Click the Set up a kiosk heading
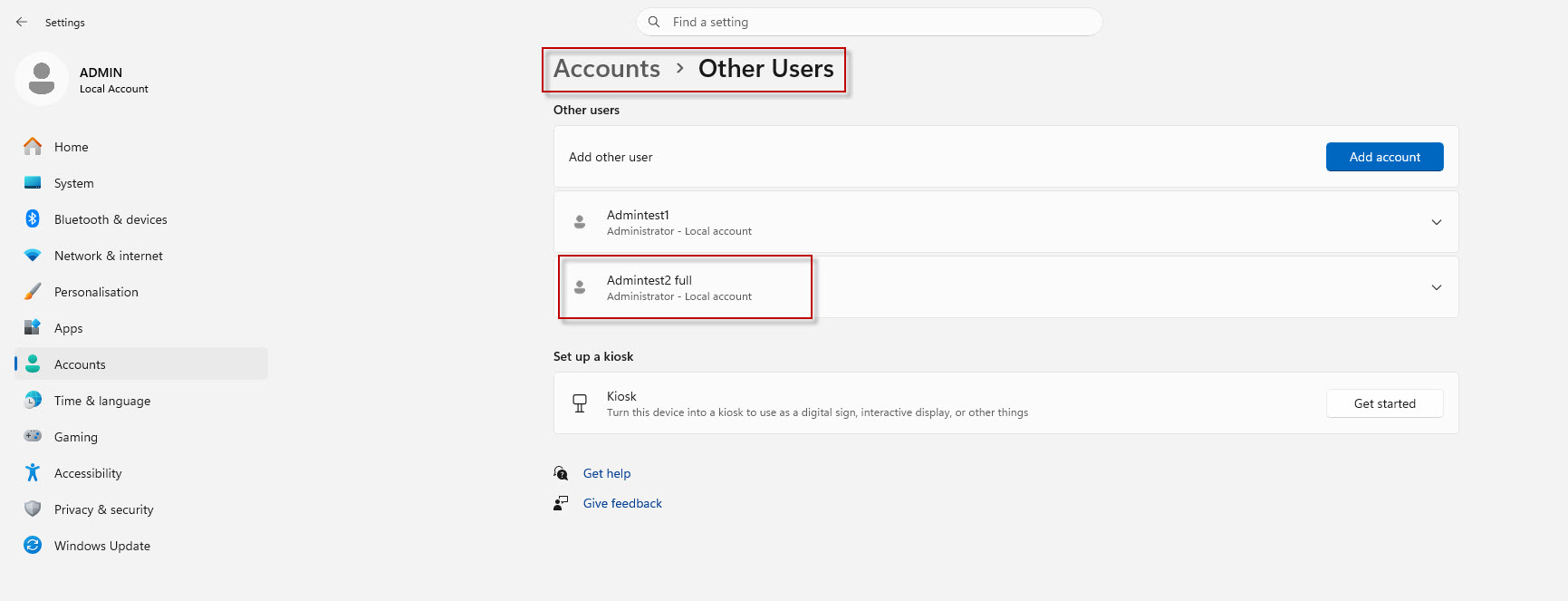This screenshot has height=601, width=1568. click(593, 356)
